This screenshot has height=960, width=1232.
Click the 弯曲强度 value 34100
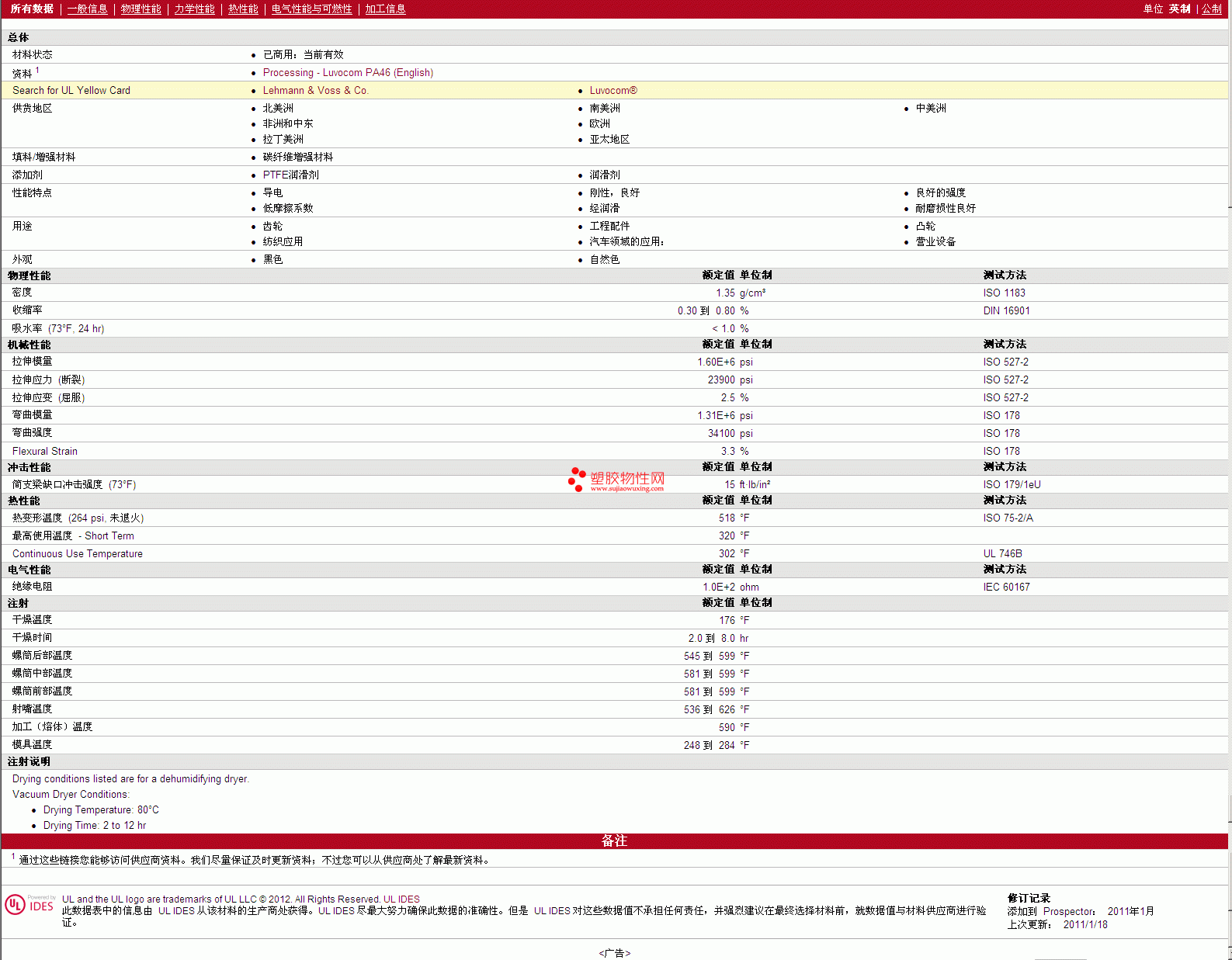pos(721,433)
